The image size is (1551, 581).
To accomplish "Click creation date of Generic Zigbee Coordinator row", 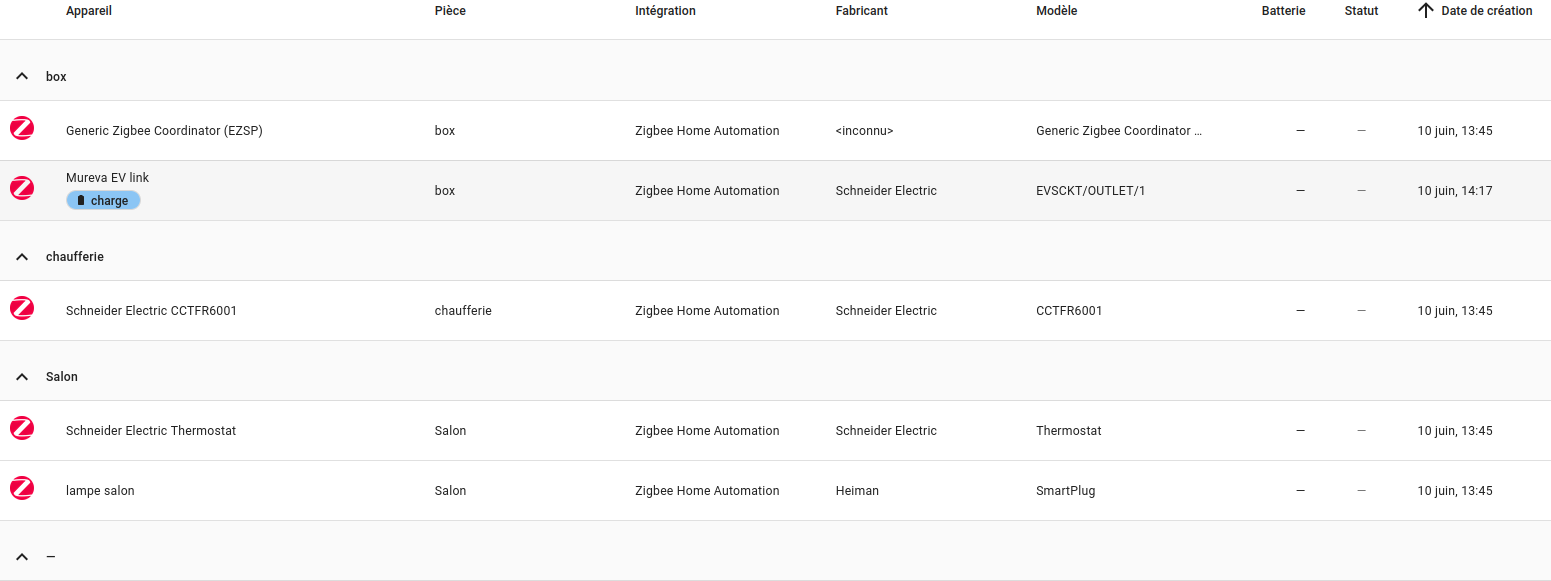I will (x=1455, y=131).
